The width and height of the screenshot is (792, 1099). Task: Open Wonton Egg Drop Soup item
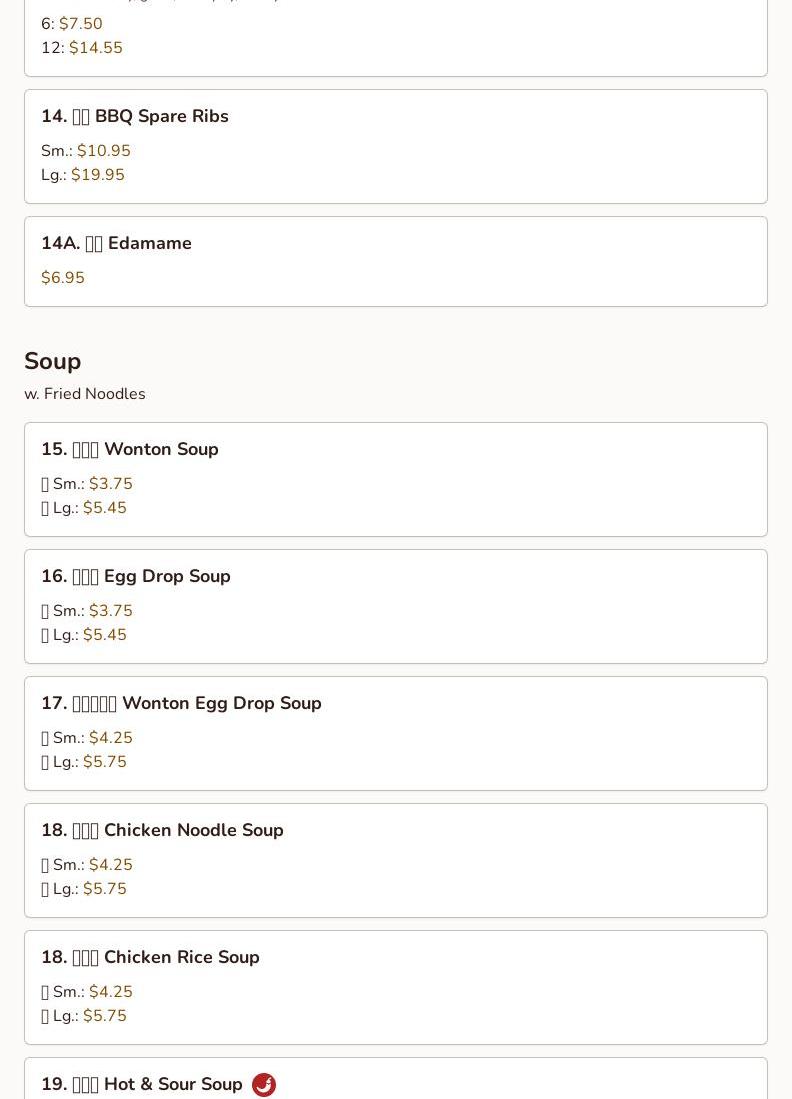point(396,733)
